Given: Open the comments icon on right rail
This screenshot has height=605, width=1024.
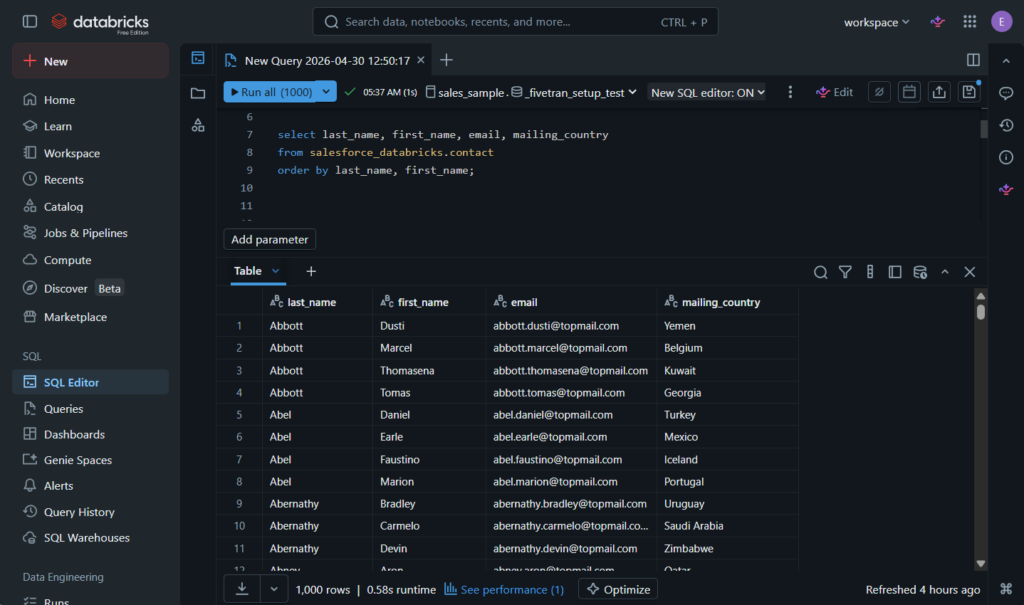Looking at the screenshot, I should [x=1006, y=93].
